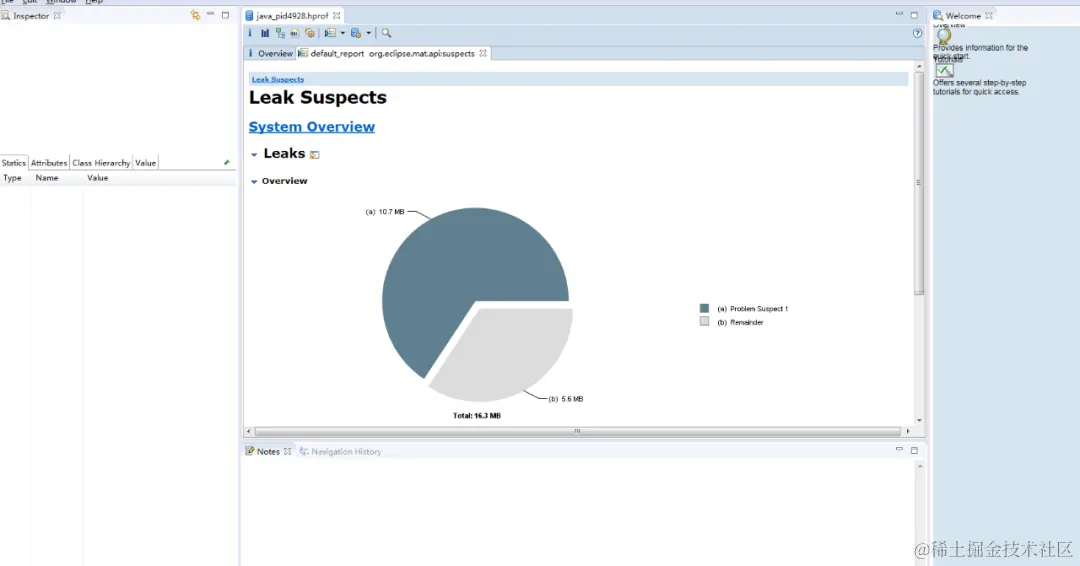Click the 'Total: 16.3 MB' text

[x=477, y=416]
